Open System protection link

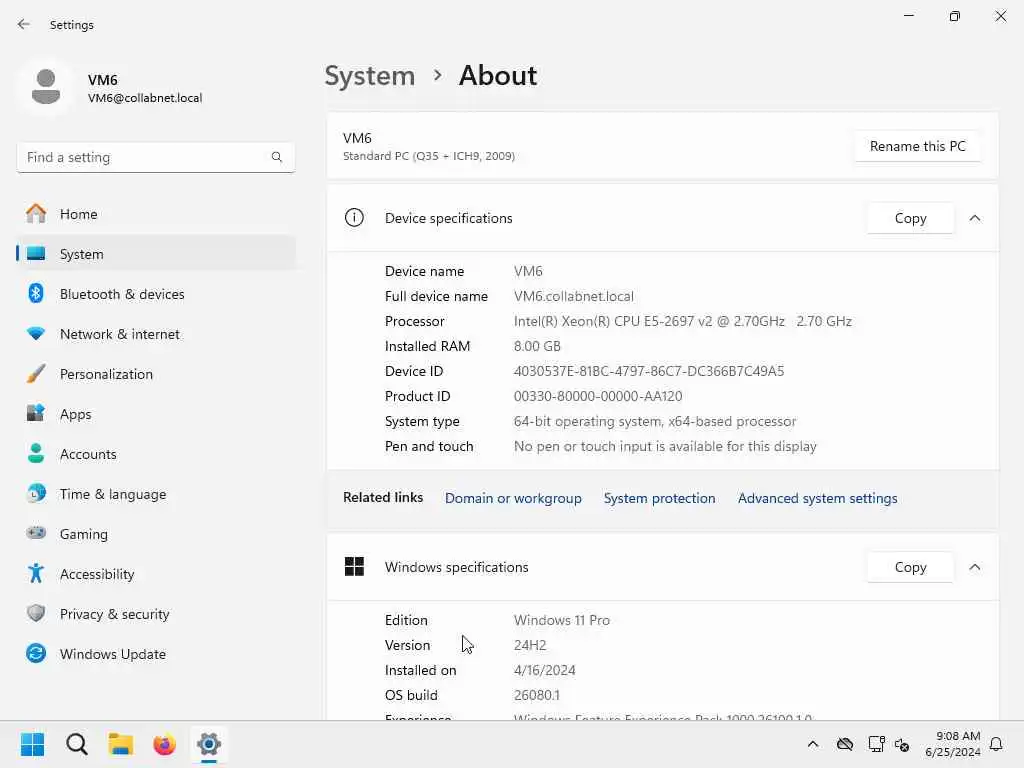click(660, 498)
